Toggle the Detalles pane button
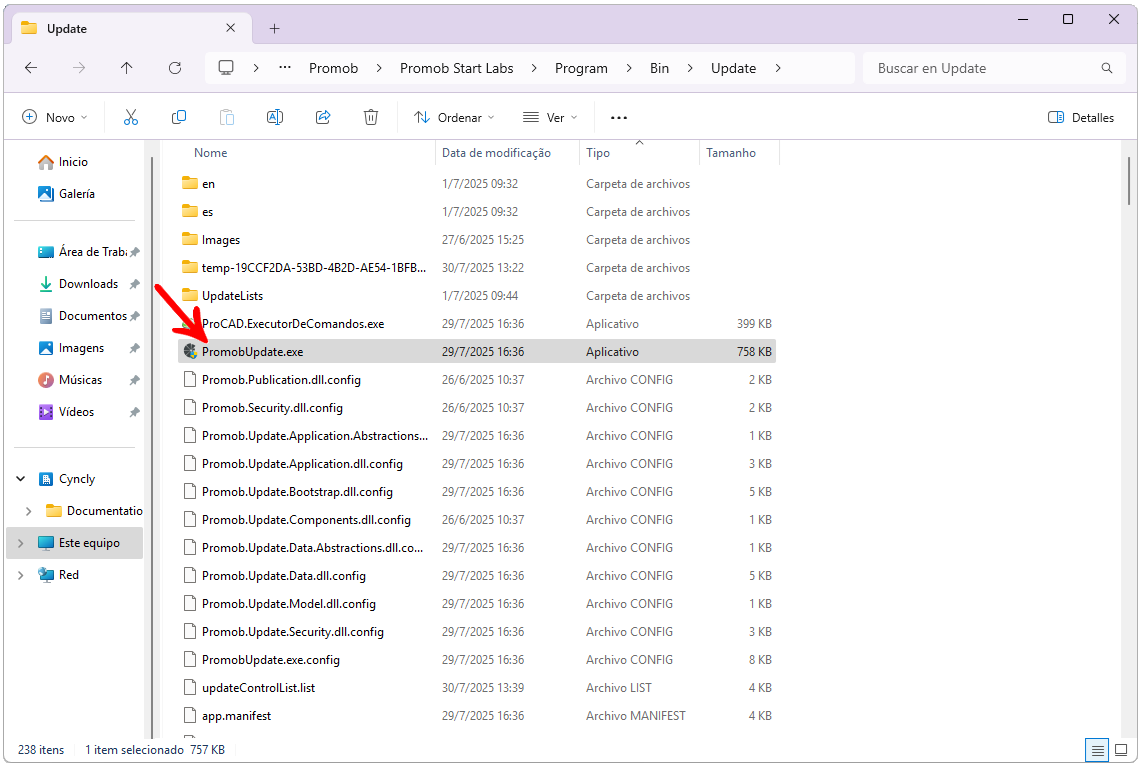1139x768 pixels. [x=1081, y=117]
